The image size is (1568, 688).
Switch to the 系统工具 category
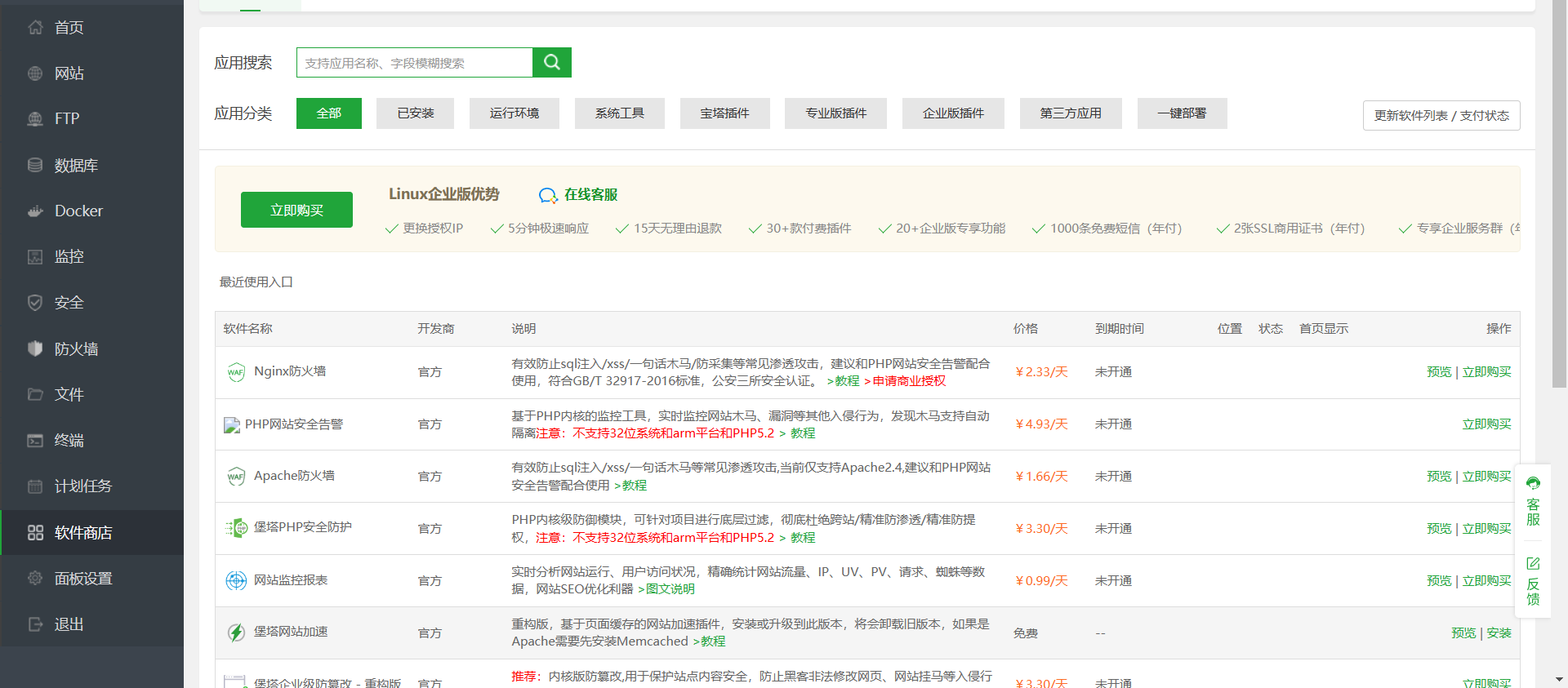[620, 113]
